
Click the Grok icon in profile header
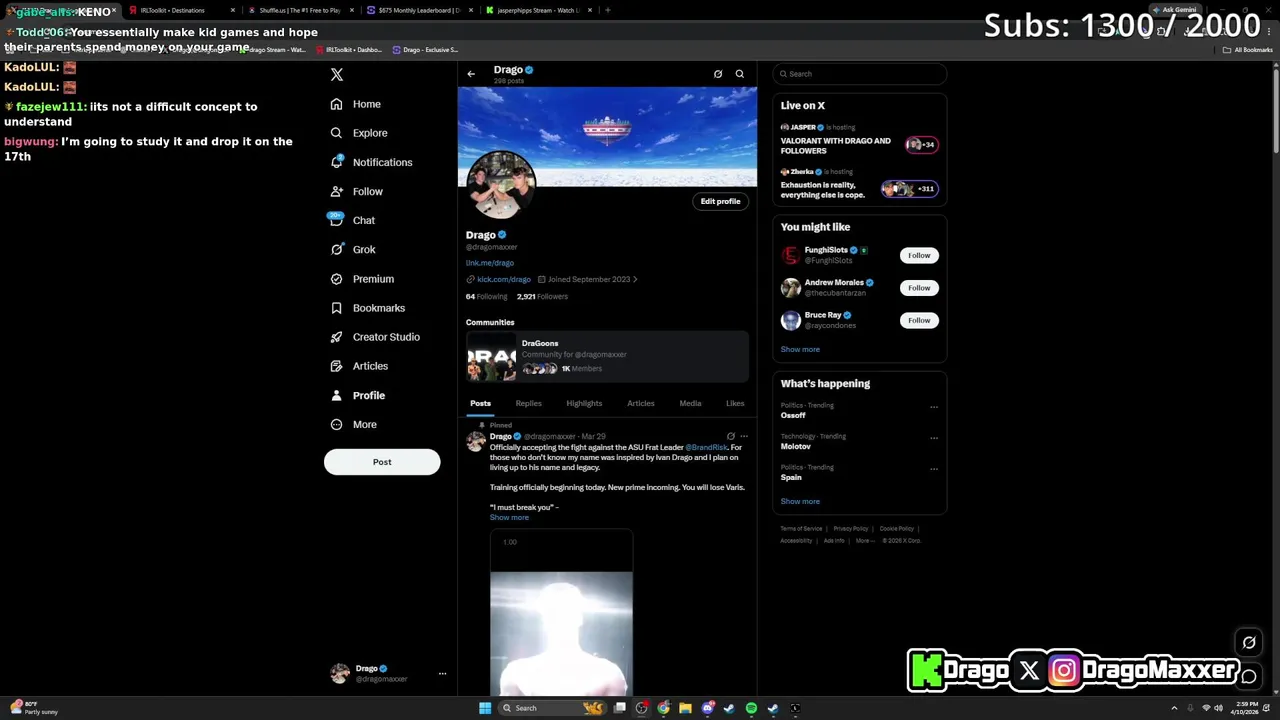coord(718,74)
